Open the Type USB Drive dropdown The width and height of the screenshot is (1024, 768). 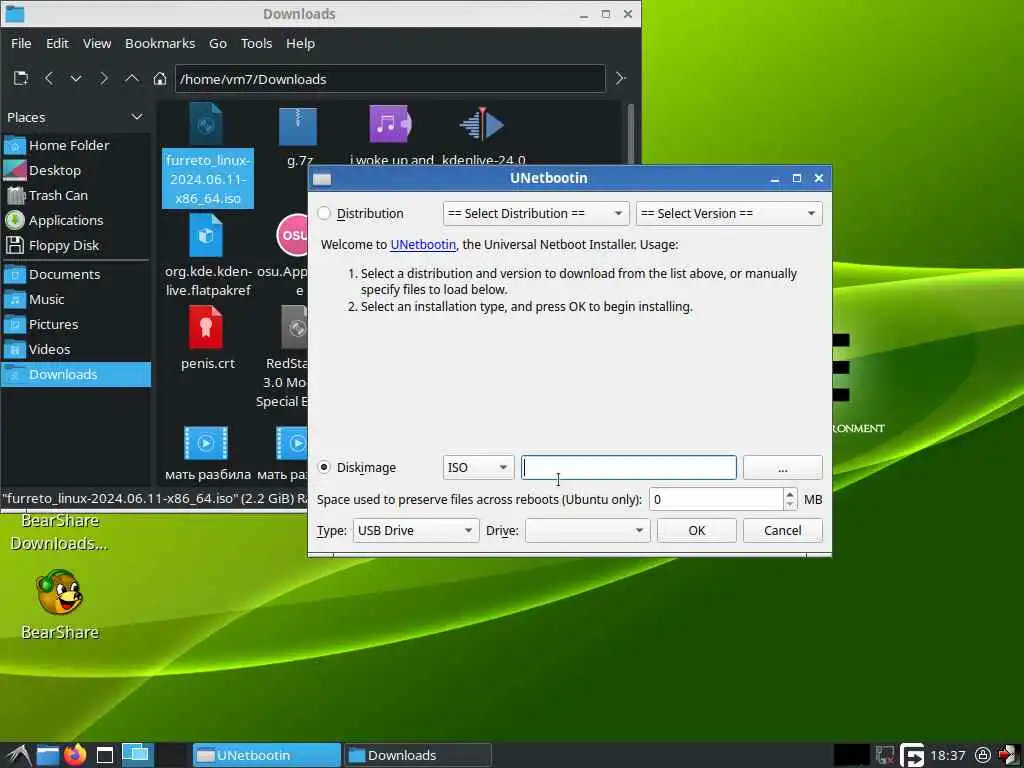click(x=415, y=530)
